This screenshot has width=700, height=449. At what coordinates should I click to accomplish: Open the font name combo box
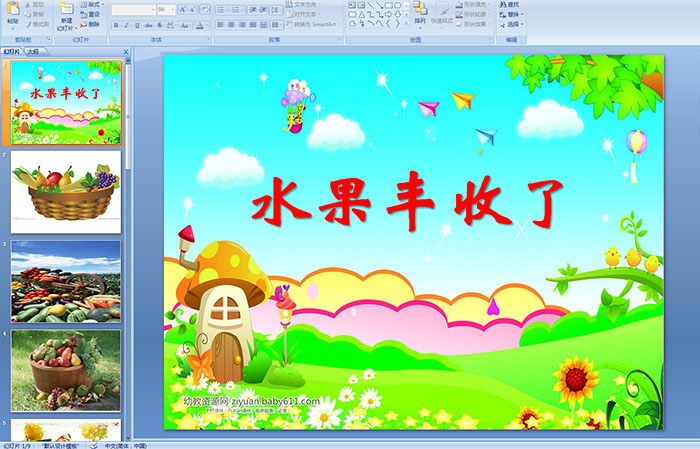click(x=133, y=10)
